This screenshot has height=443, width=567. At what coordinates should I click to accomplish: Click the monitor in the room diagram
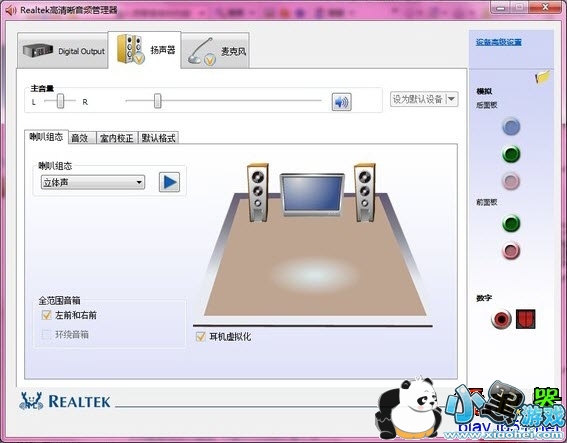[312, 195]
